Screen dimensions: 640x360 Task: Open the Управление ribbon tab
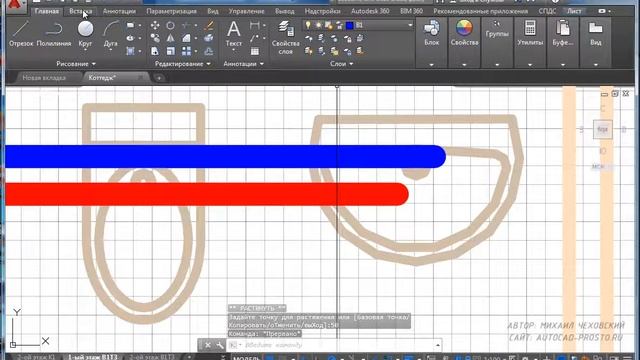(247, 11)
